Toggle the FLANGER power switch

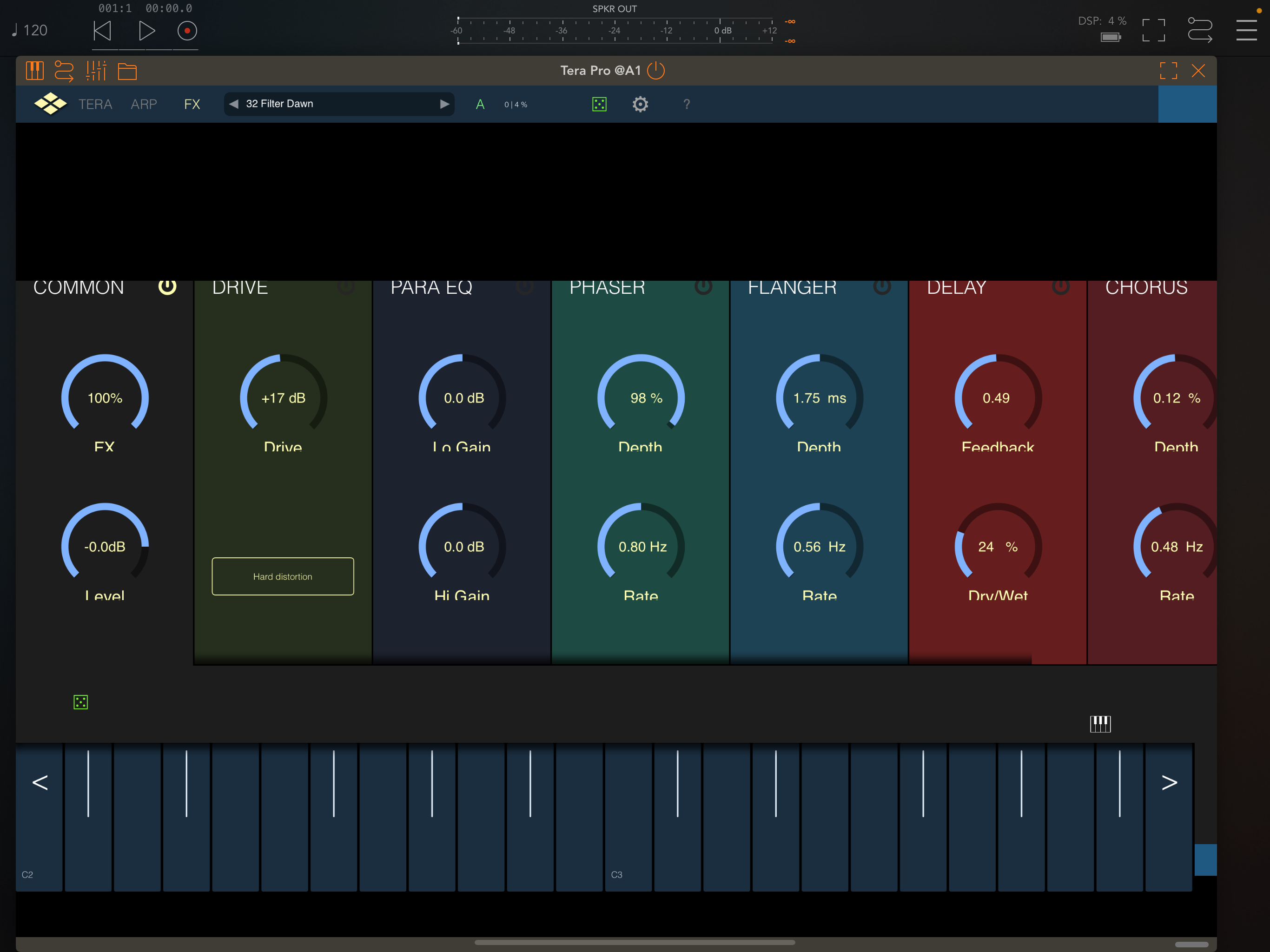882,286
